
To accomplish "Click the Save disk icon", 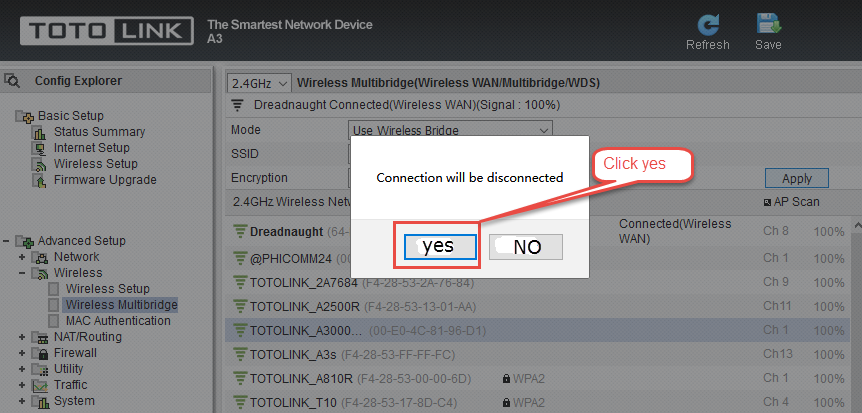I will tap(768, 24).
